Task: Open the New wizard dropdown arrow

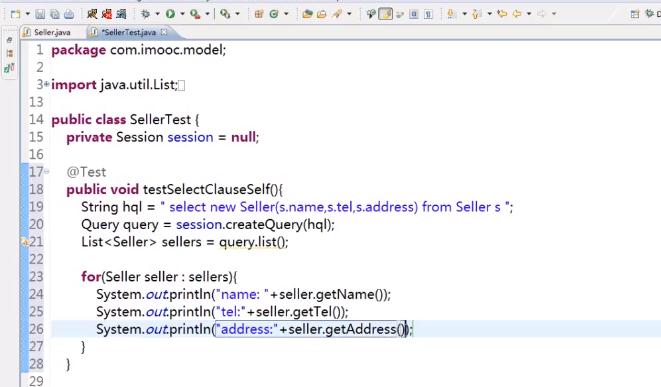Action: point(27,14)
